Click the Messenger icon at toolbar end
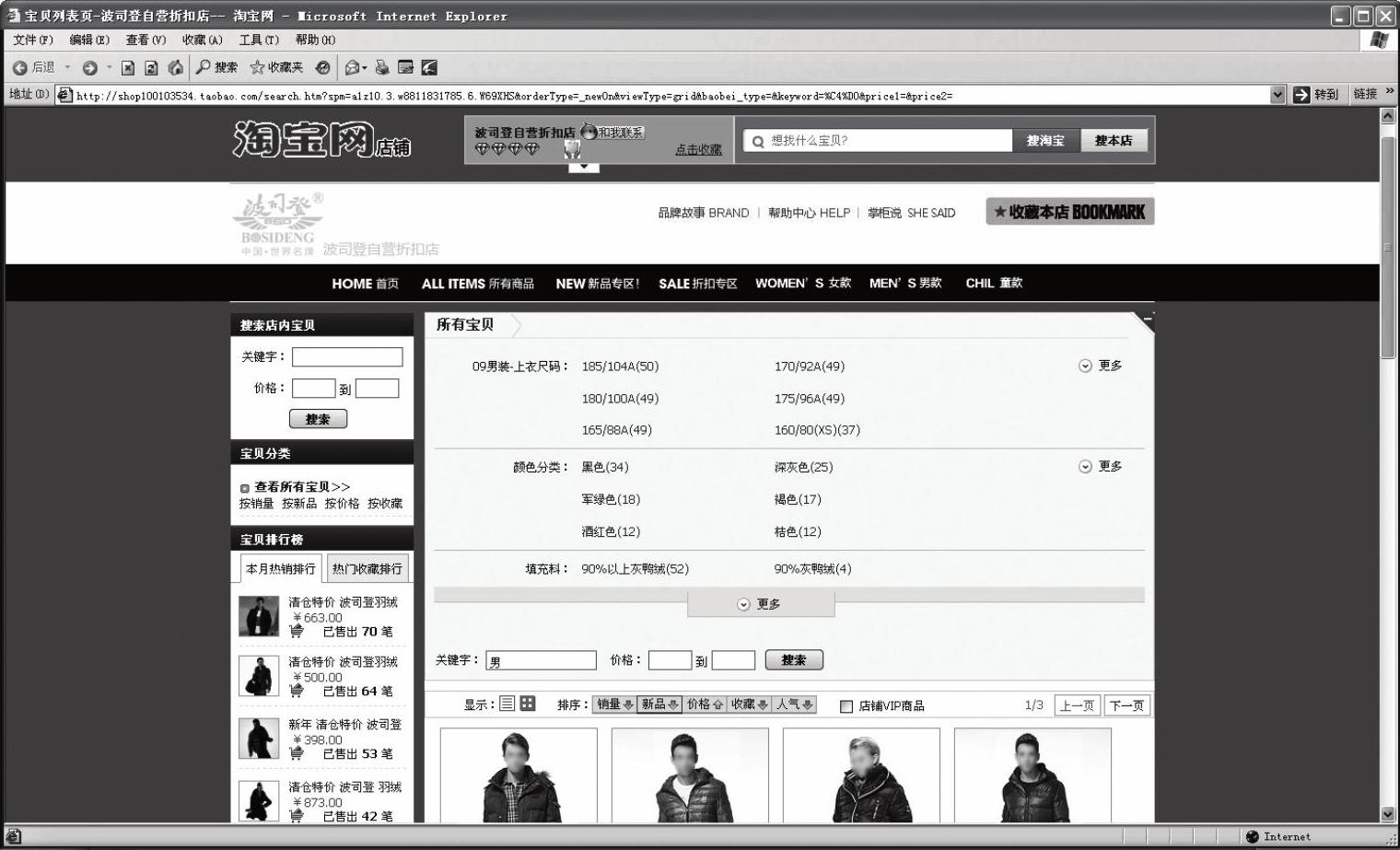 coord(429,68)
